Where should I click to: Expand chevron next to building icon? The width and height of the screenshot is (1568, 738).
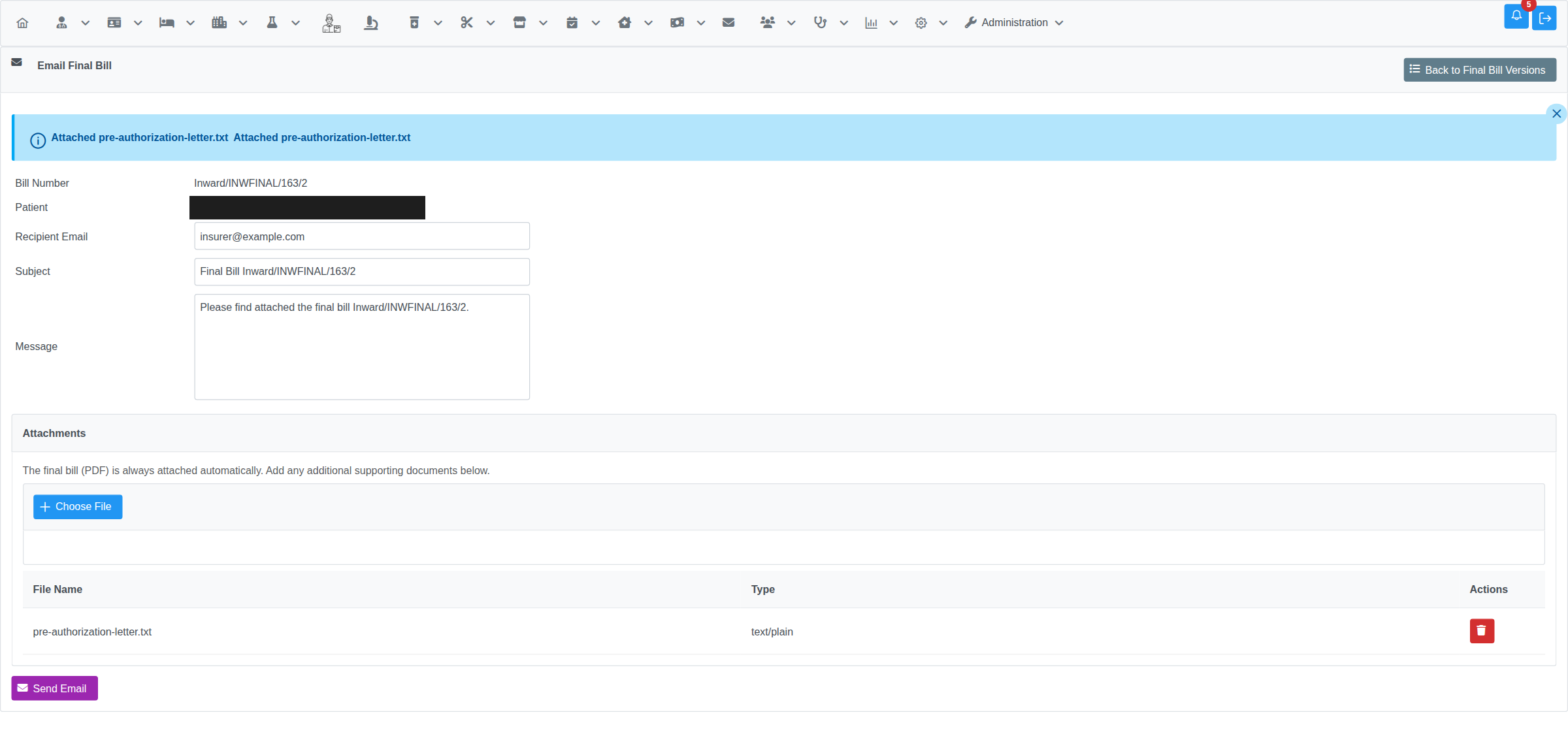243,23
